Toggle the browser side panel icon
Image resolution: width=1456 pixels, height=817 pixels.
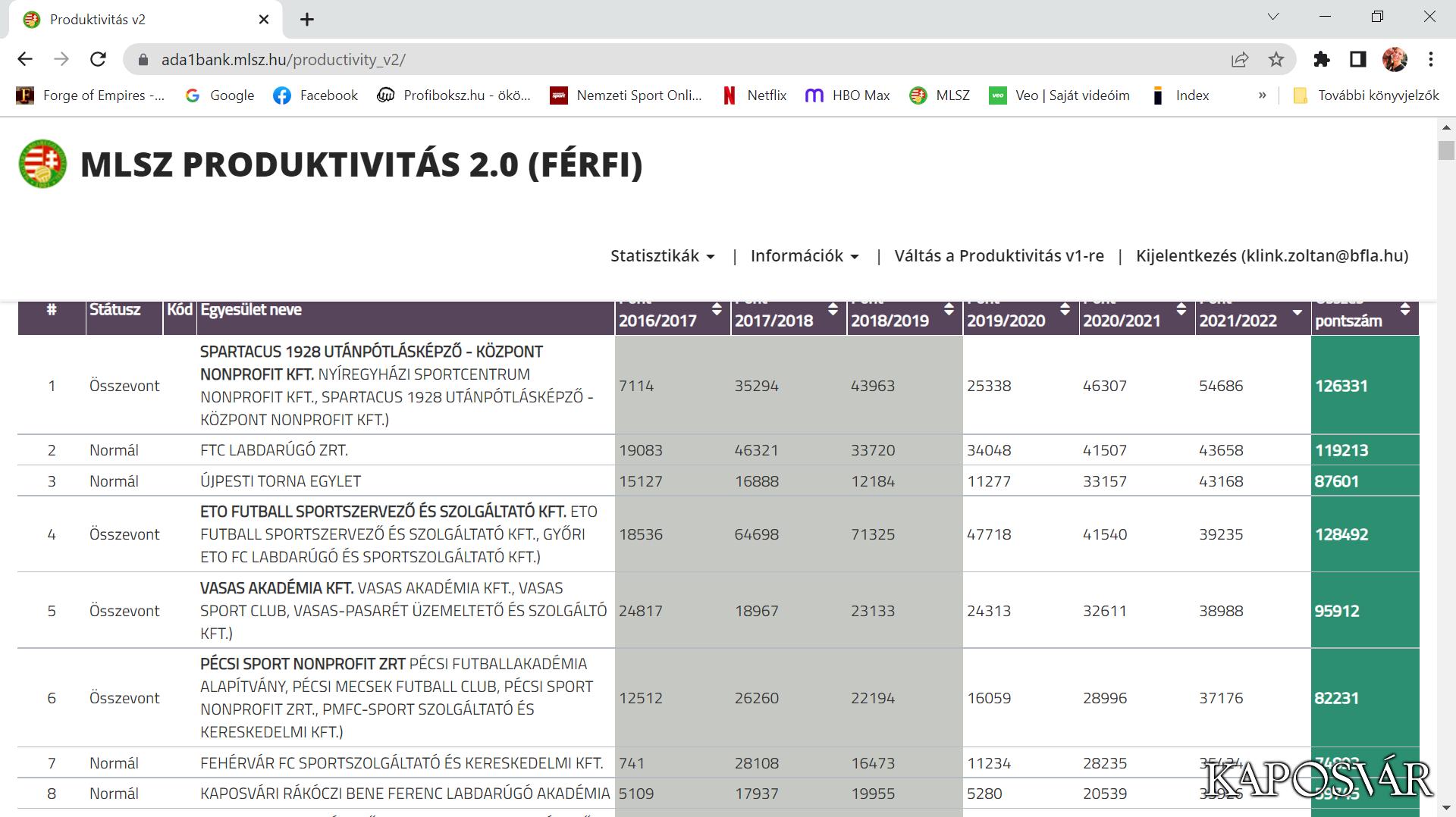pyautogui.click(x=1357, y=59)
